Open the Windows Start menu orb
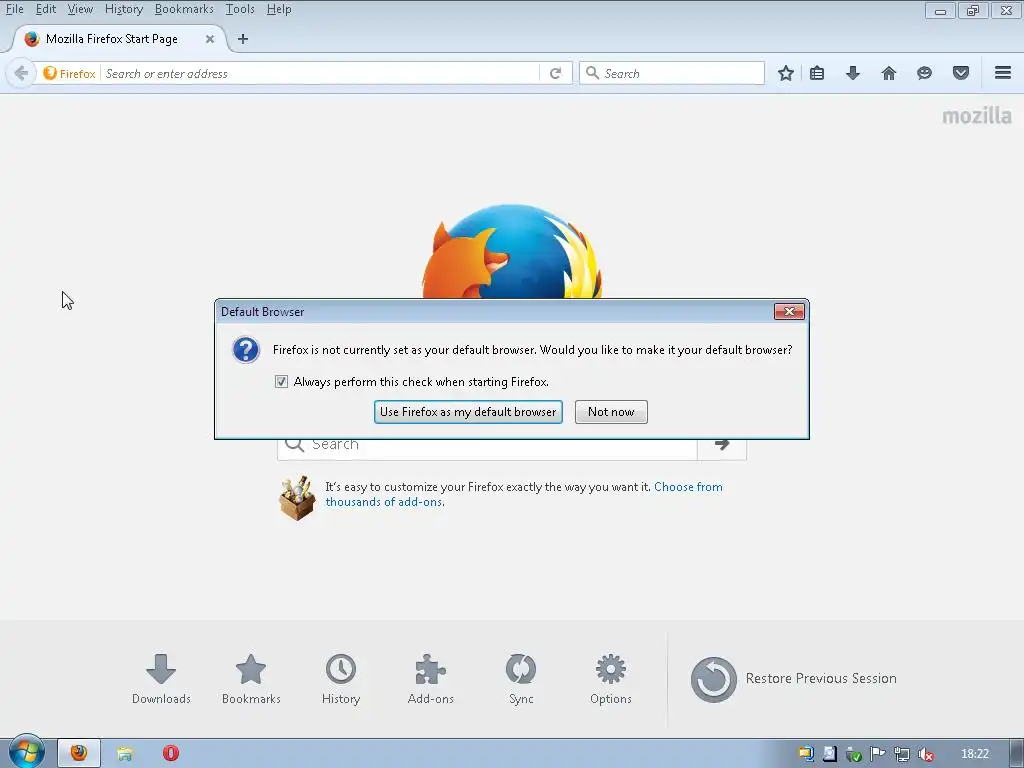This screenshot has height=768, width=1024. (26, 752)
